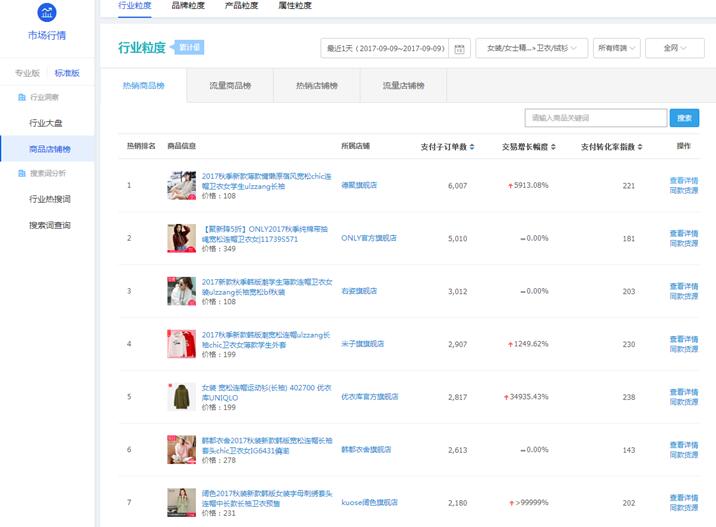Viewport: 716px width, 527px height.
Task: Open the 韩都衣舍2017 product title priced 278
Action: (x=267, y=445)
